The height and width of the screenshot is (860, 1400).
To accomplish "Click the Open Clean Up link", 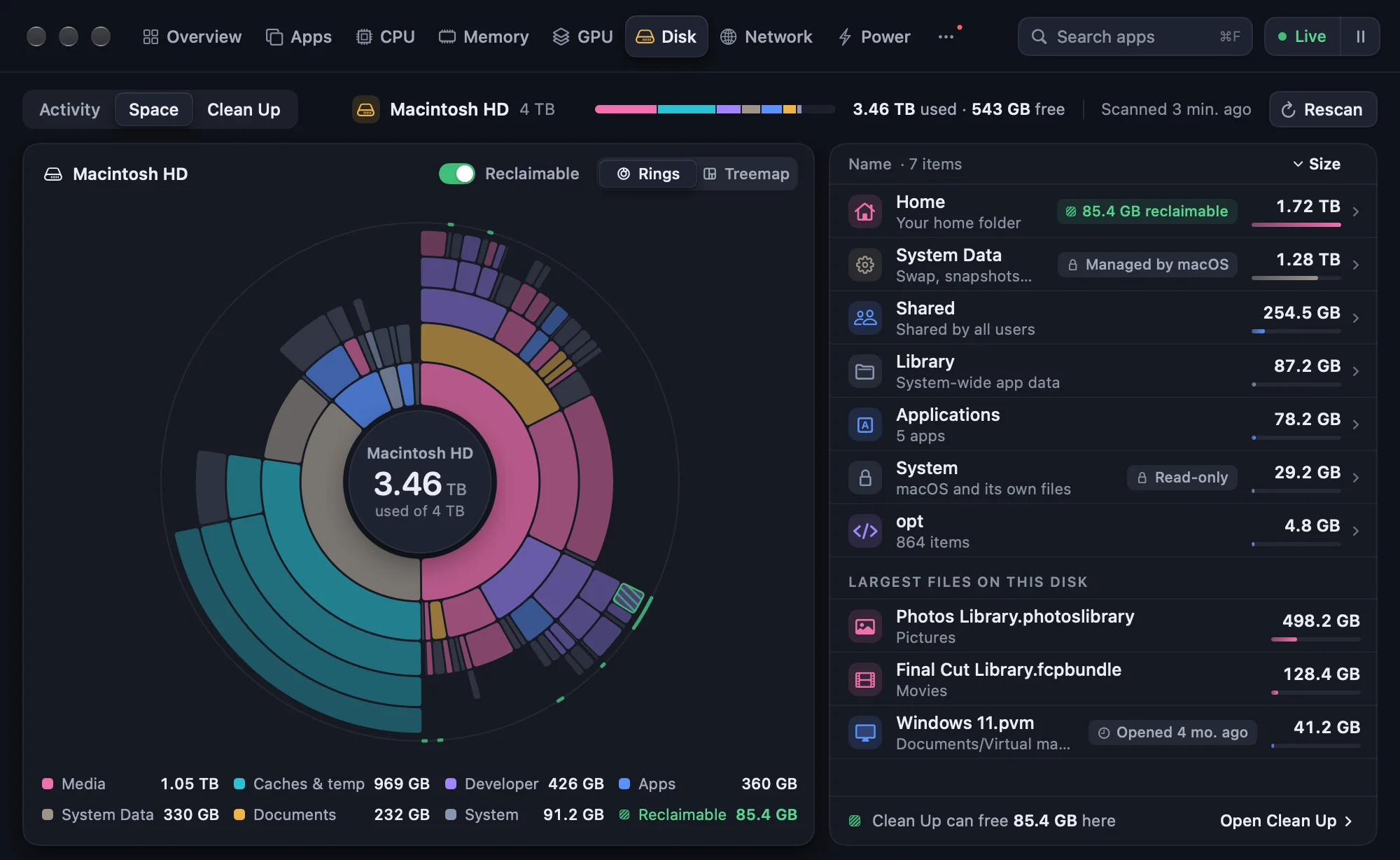I will (x=1286, y=821).
